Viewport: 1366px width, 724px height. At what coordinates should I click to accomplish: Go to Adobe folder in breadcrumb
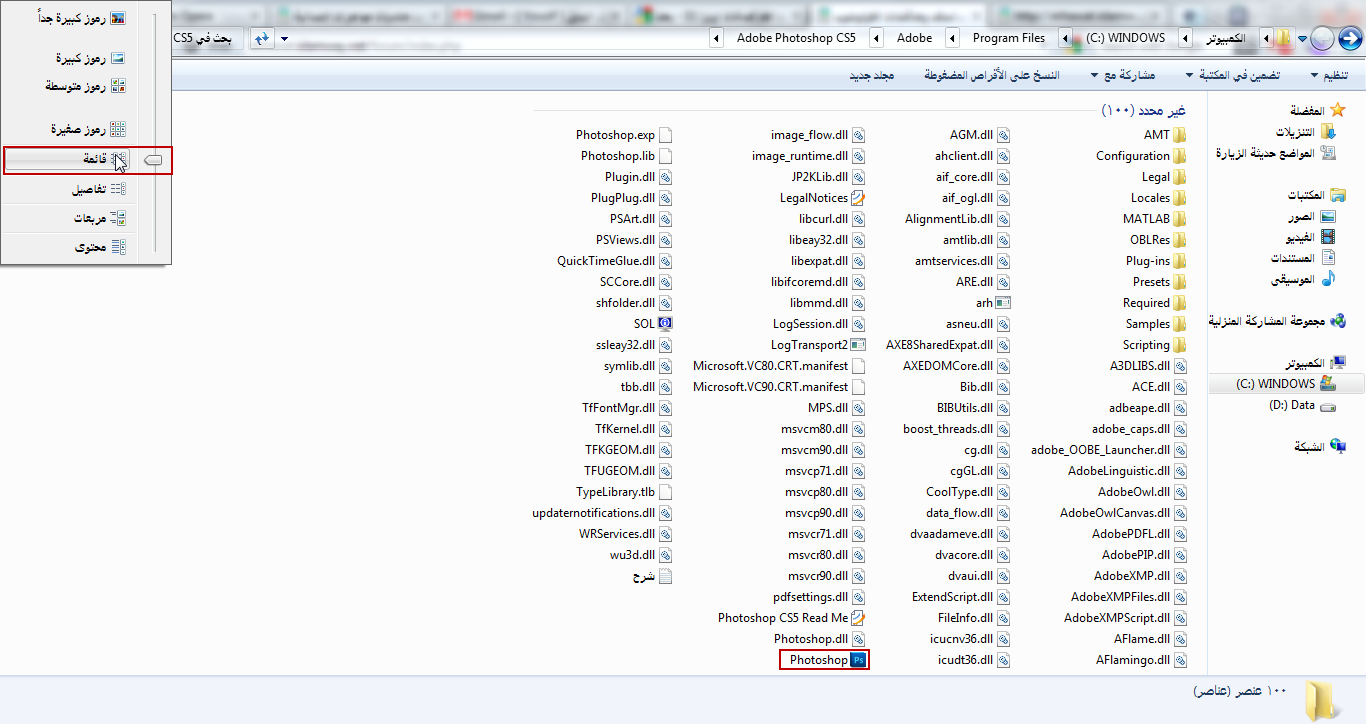pos(914,38)
